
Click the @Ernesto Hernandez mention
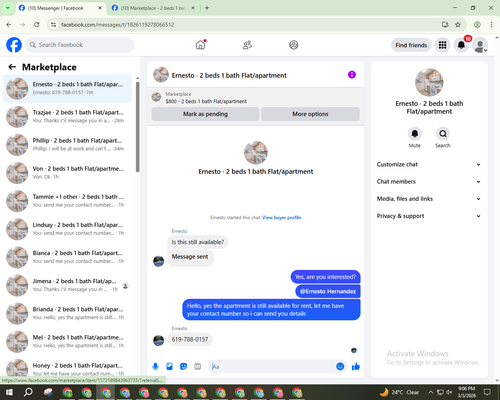tap(328, 291)
